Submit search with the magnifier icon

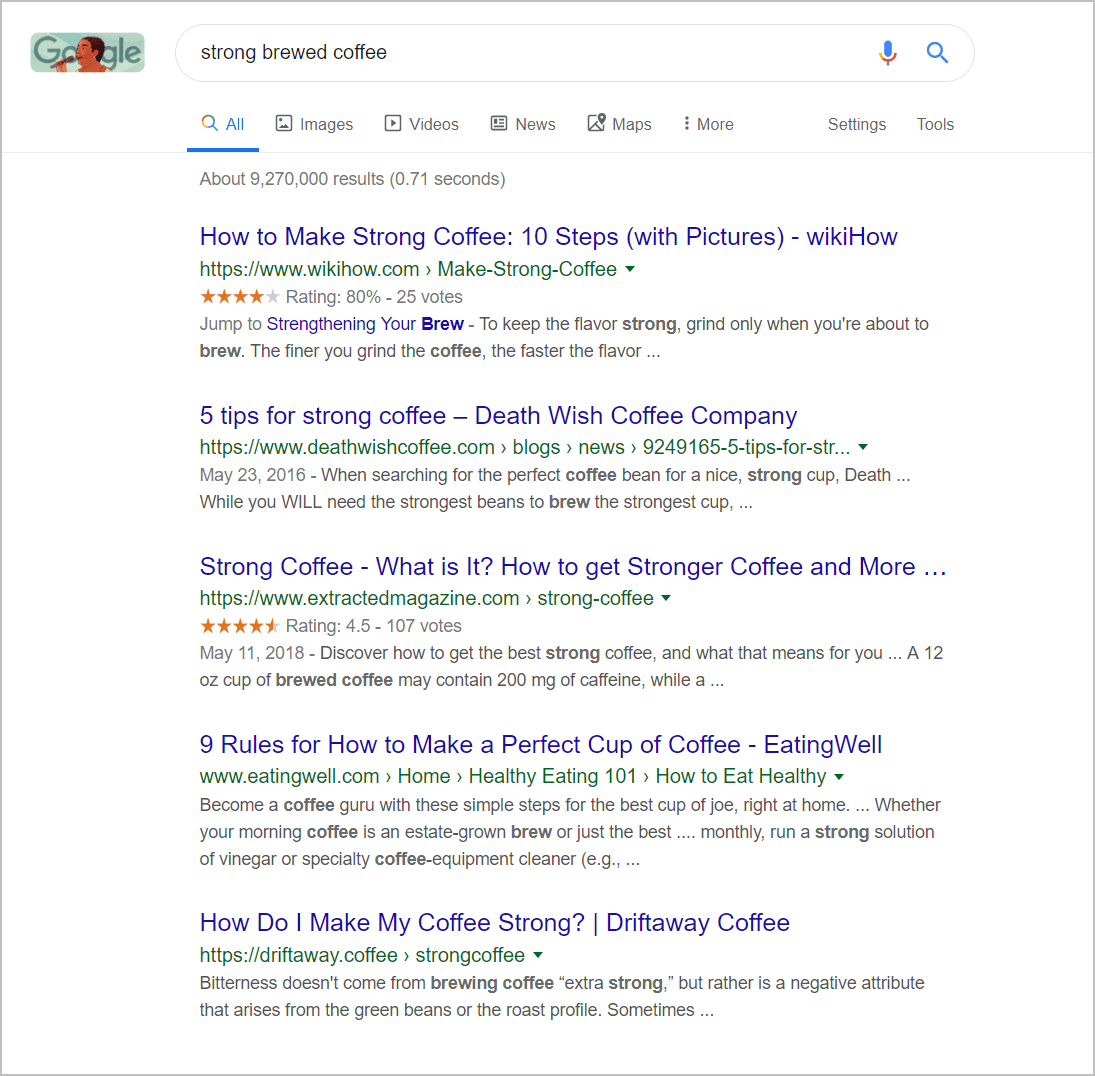936,52
